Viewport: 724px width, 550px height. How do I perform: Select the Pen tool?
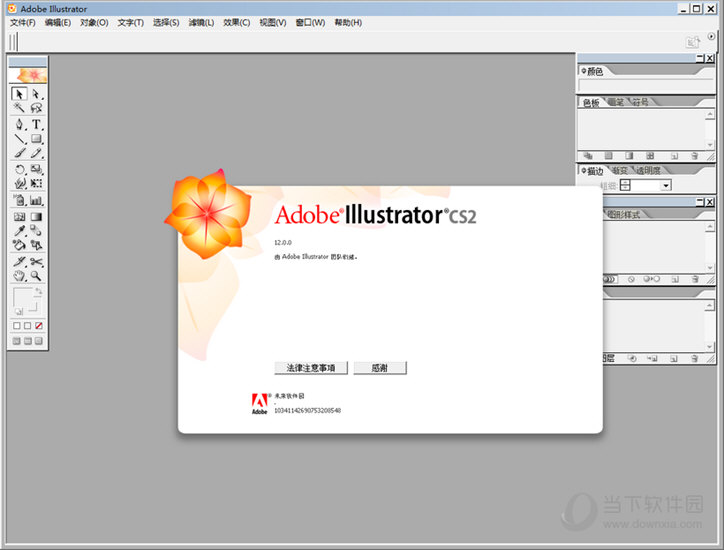[19, 124]
